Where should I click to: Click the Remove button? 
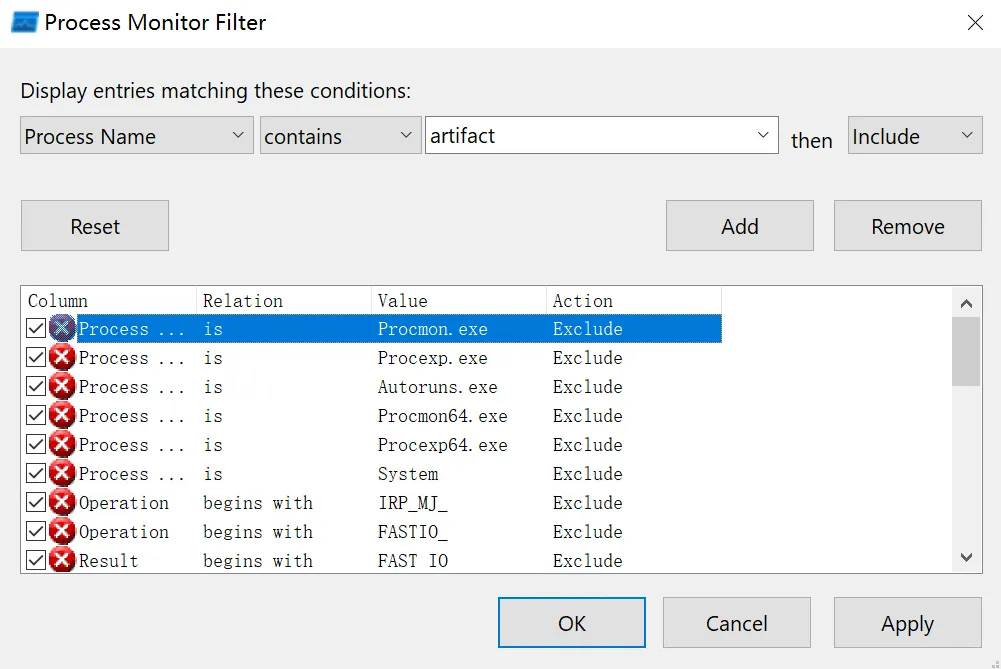coord(907,226)
